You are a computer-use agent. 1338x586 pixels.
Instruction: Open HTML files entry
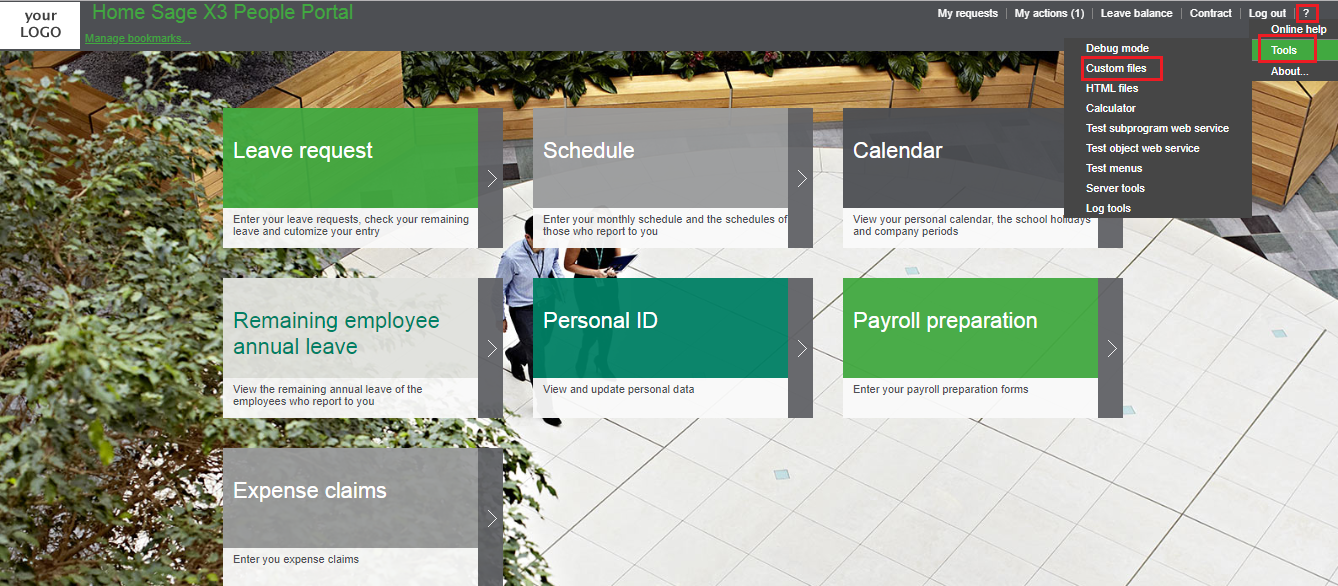point(1112,88)
